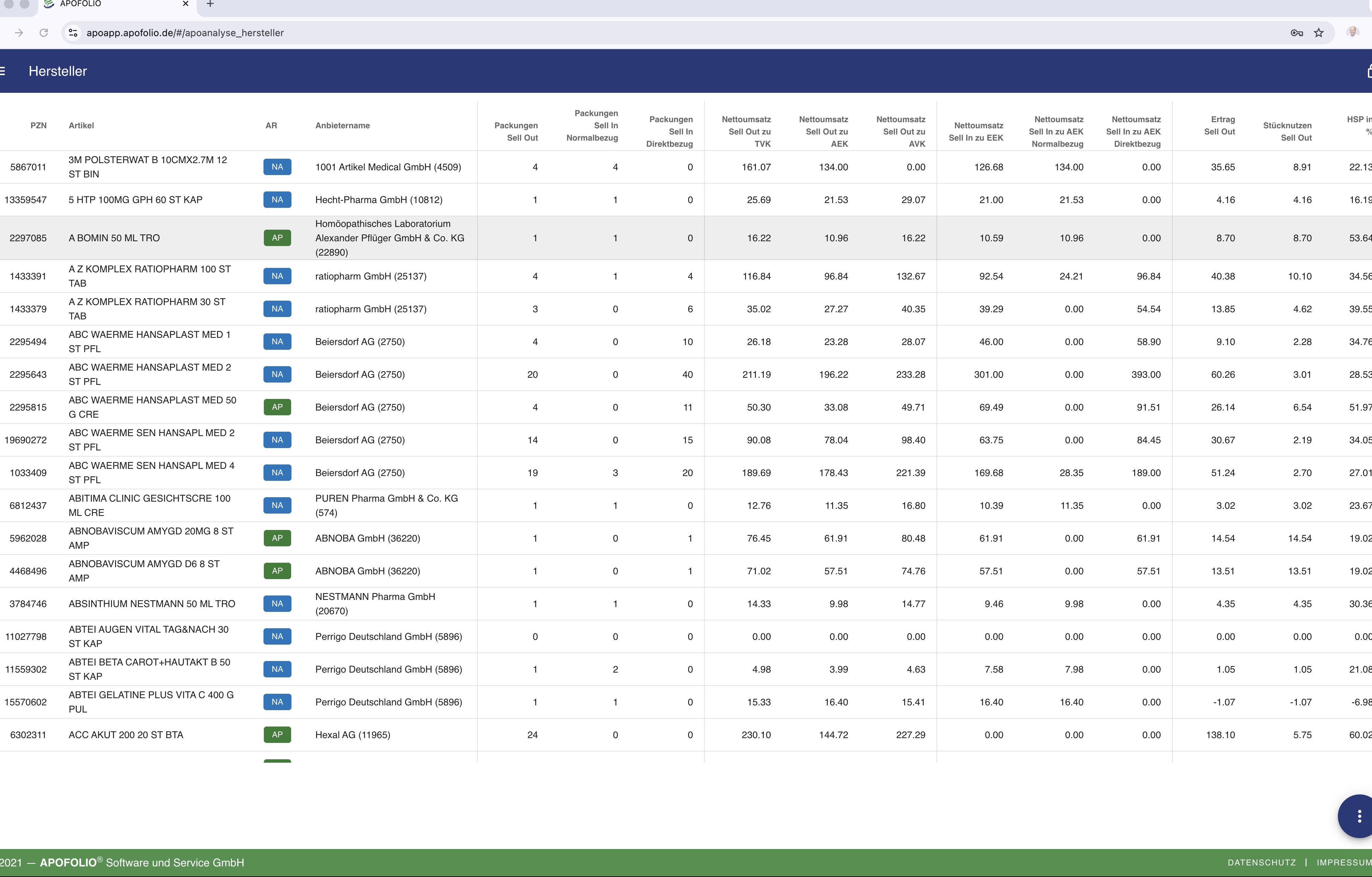
Task: Click the password key icon in address bar
Action: [x=1296, y=33]
